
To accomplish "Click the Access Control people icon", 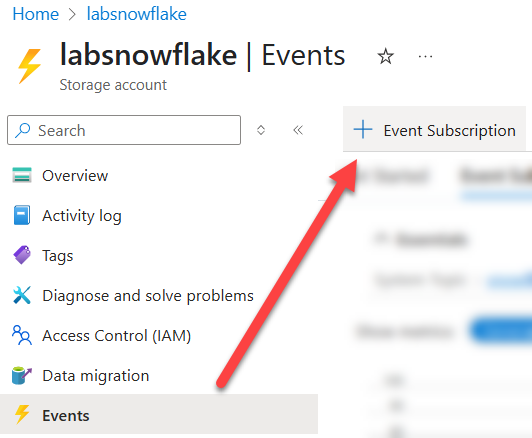I will (x=22, y=335).
